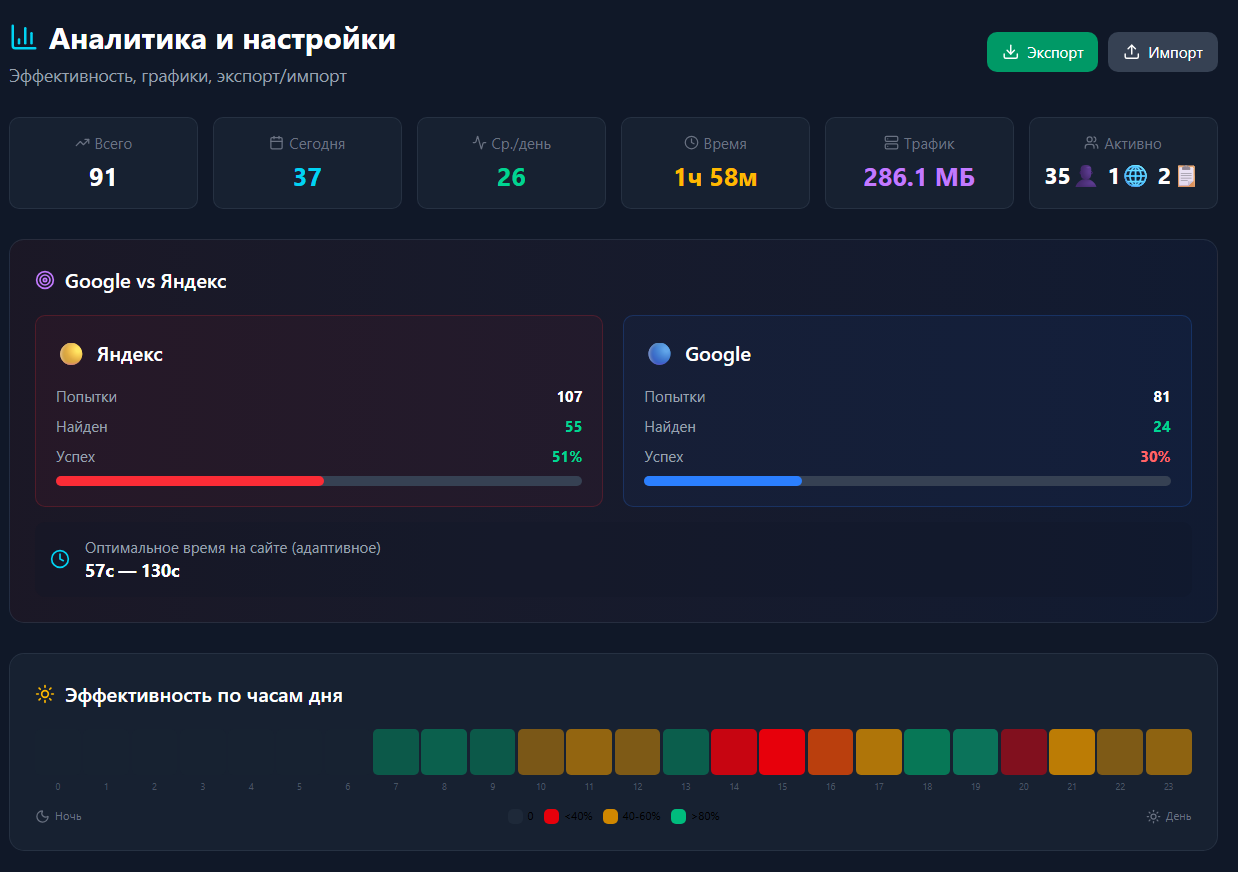
Task: Click the calendar icon next to Сегодня
Action: [277, 143]
